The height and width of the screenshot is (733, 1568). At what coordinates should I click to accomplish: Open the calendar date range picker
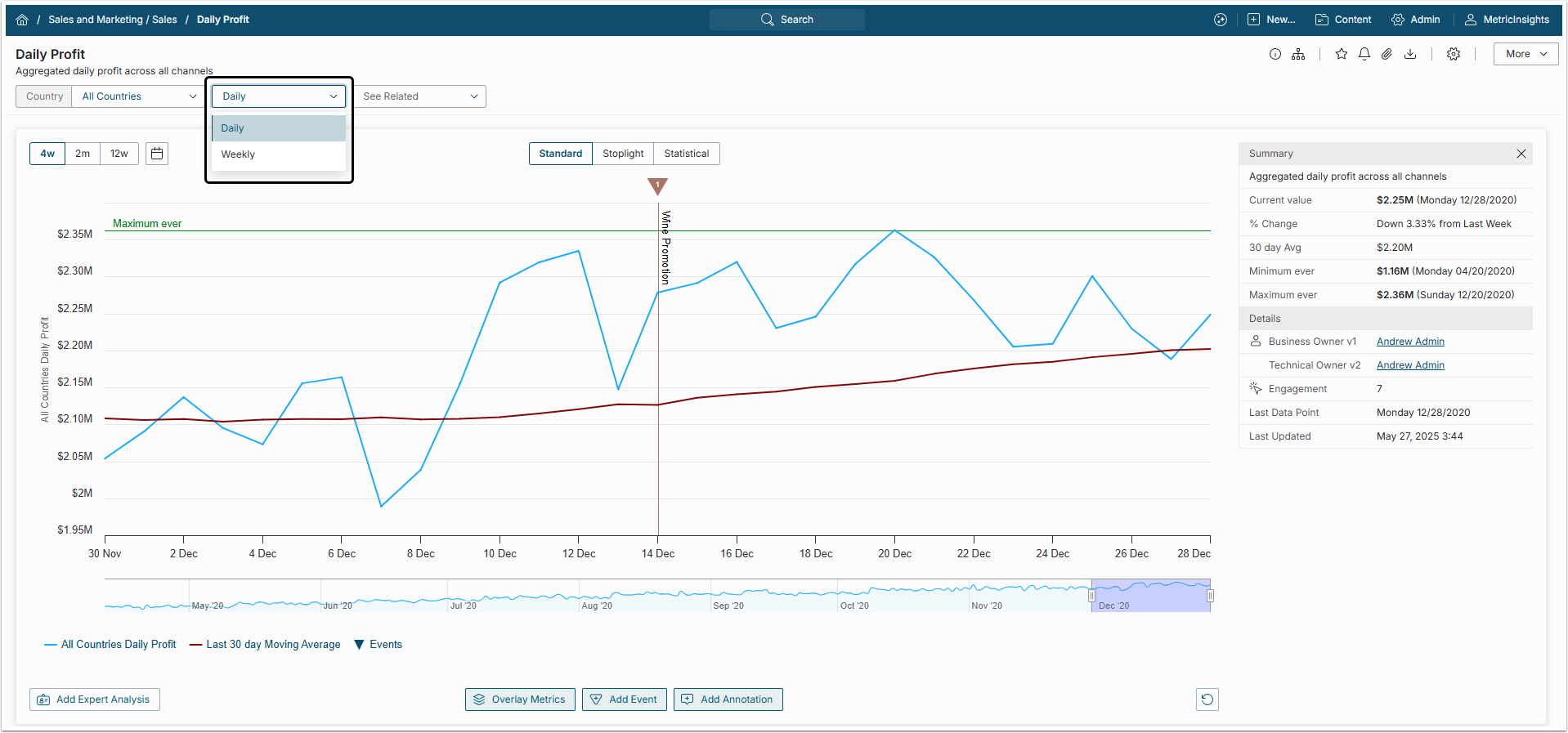[x=157, y=154]
